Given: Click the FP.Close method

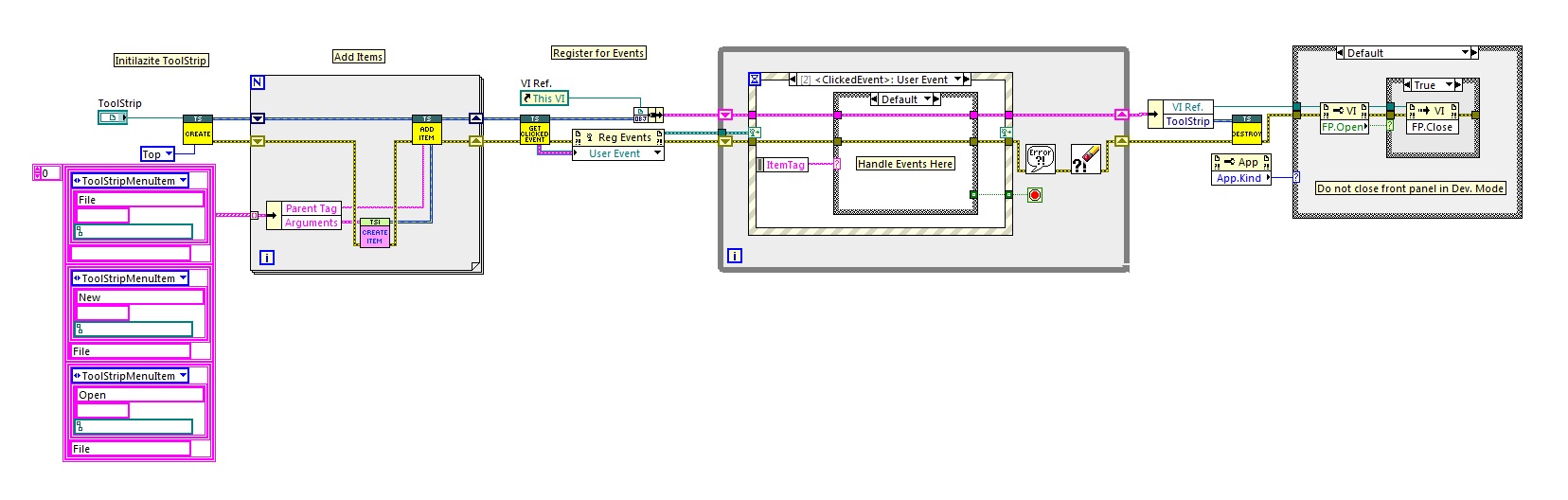Looking at the screenshot, I should 1433,127.
